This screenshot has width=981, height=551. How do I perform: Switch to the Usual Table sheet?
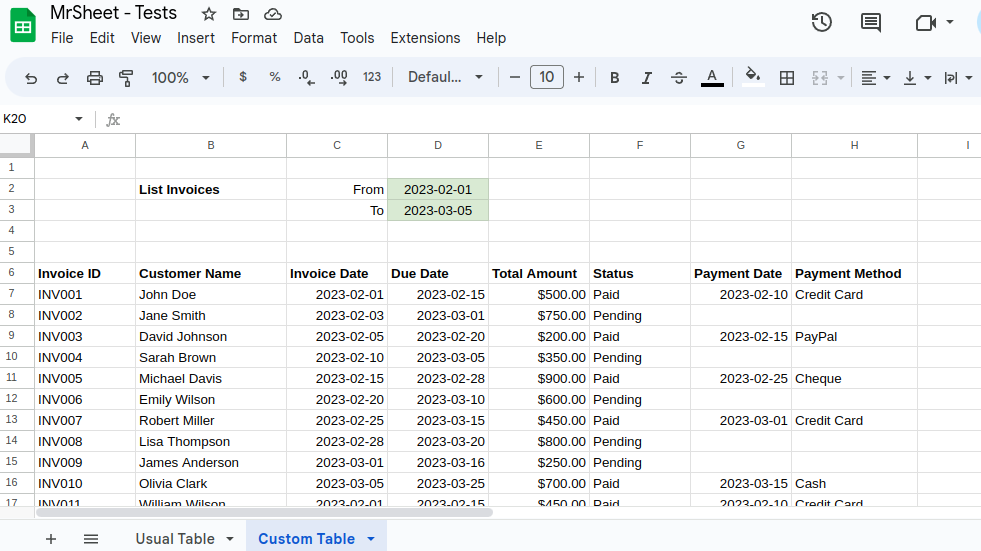175,538
